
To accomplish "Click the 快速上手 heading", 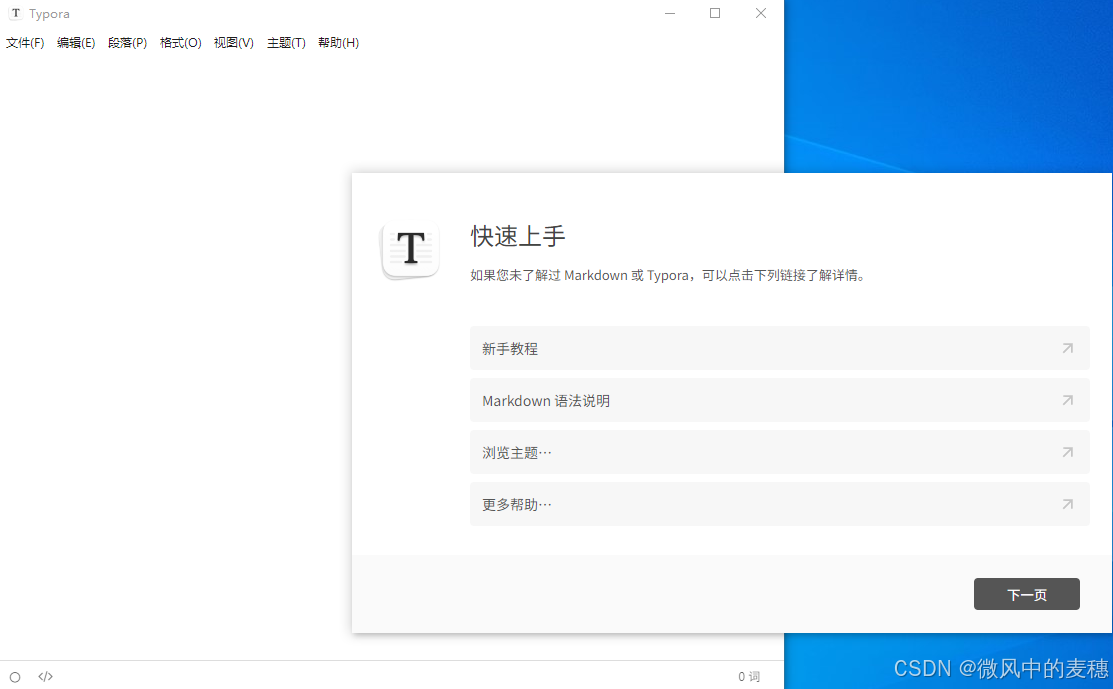I will pos(517,236).
